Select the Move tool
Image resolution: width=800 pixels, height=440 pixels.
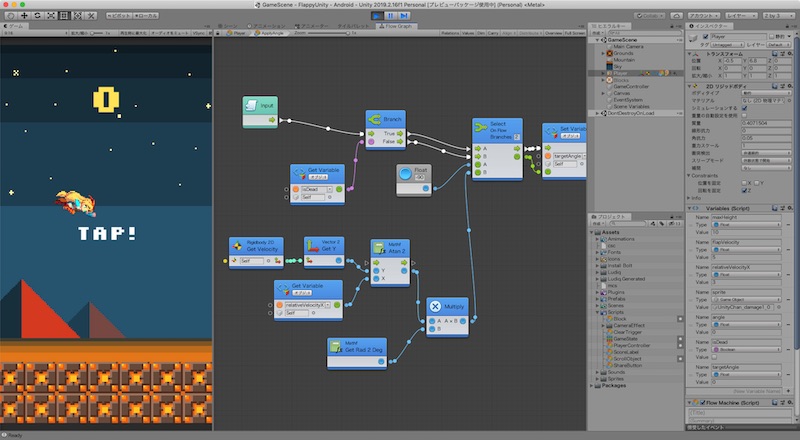click(x=24, y=16)
